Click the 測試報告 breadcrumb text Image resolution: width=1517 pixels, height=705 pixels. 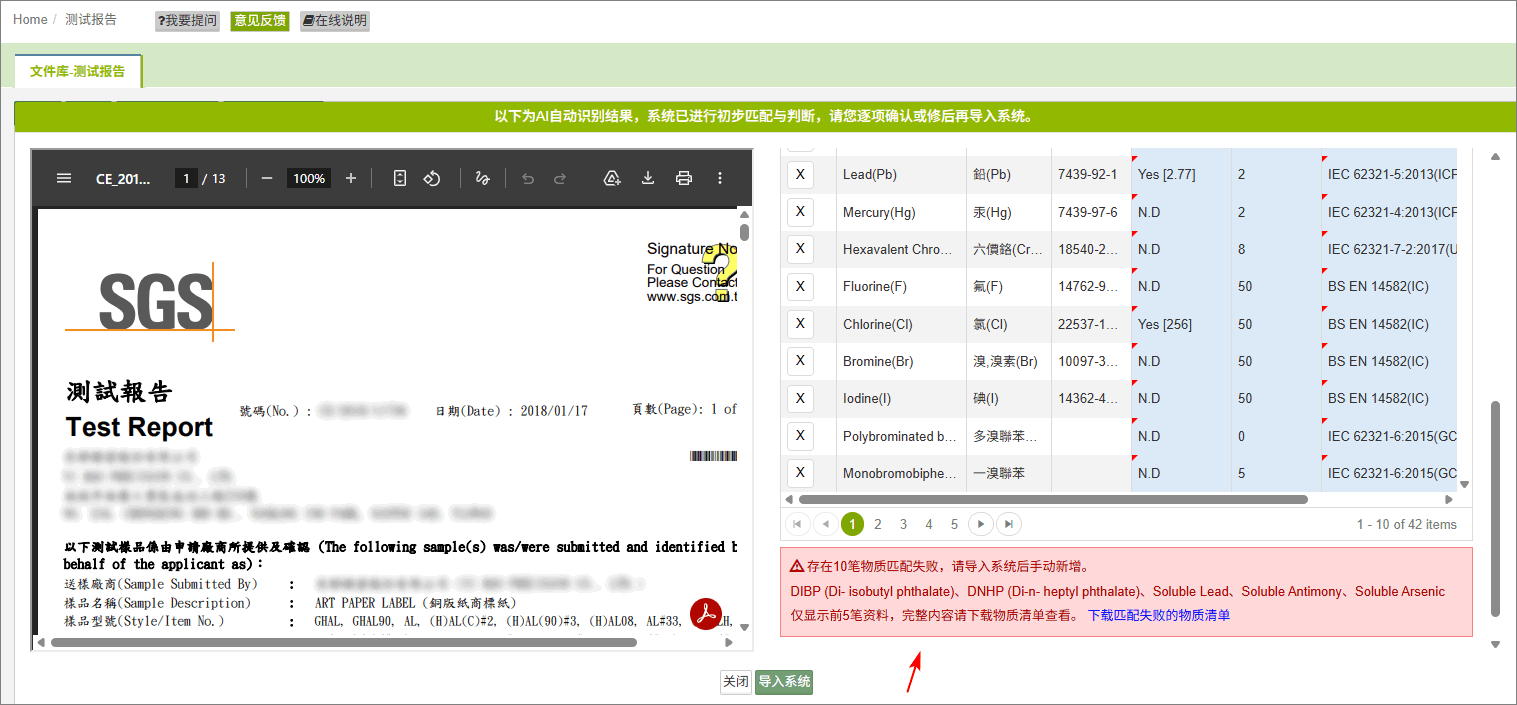(x=91, y=20)
